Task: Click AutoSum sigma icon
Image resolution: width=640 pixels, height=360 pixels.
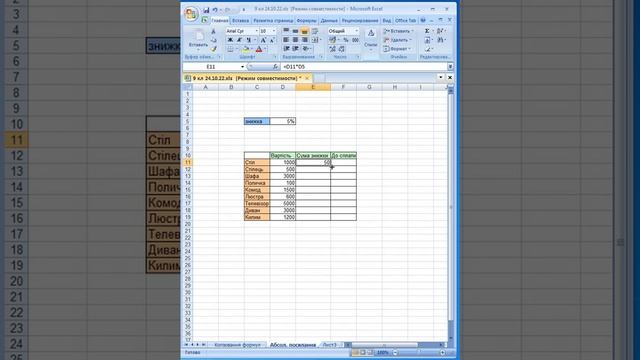Action: point(427,31)
